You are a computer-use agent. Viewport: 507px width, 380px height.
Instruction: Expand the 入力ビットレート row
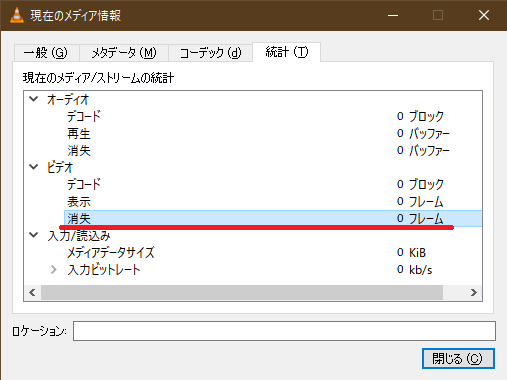[54, 269]
